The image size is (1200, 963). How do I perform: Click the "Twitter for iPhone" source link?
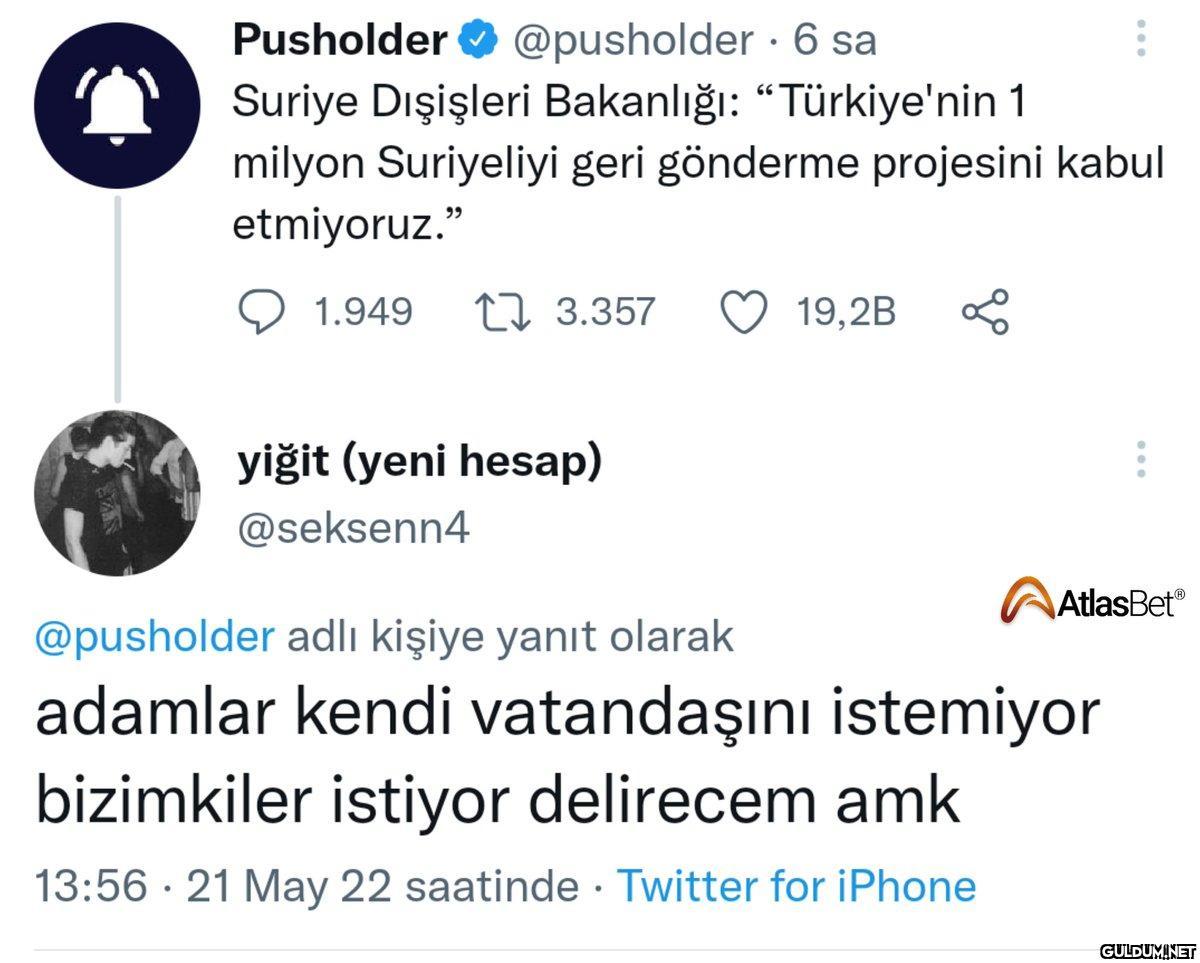tap(796, 886)
